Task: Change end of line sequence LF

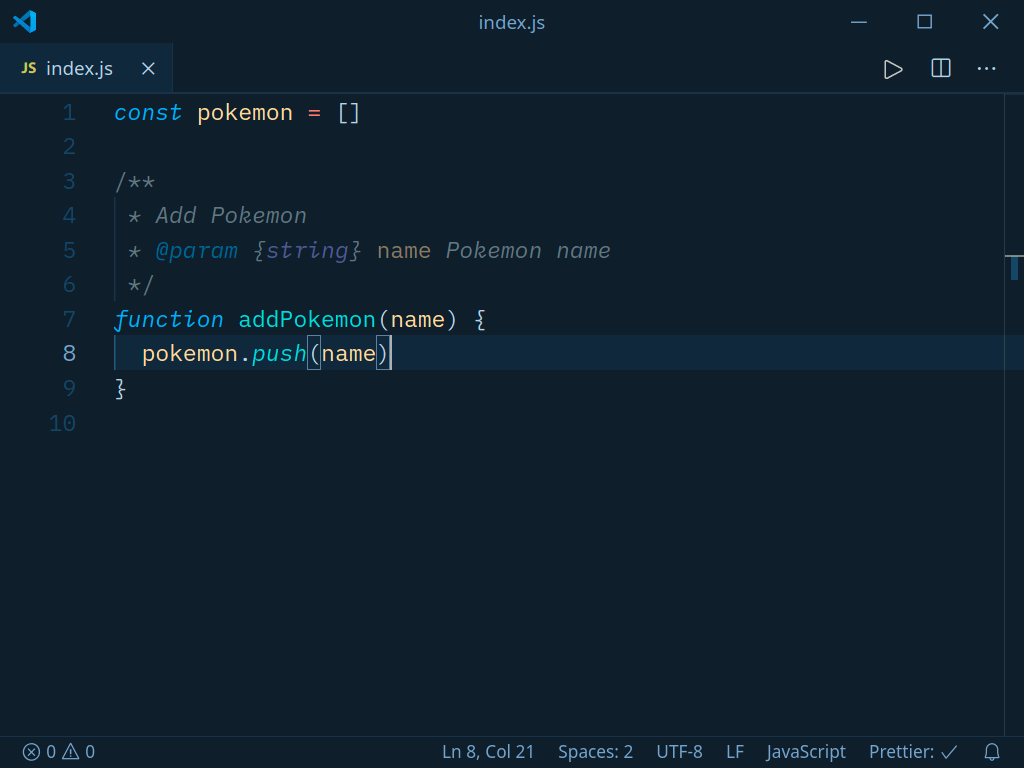Action: 735,752
